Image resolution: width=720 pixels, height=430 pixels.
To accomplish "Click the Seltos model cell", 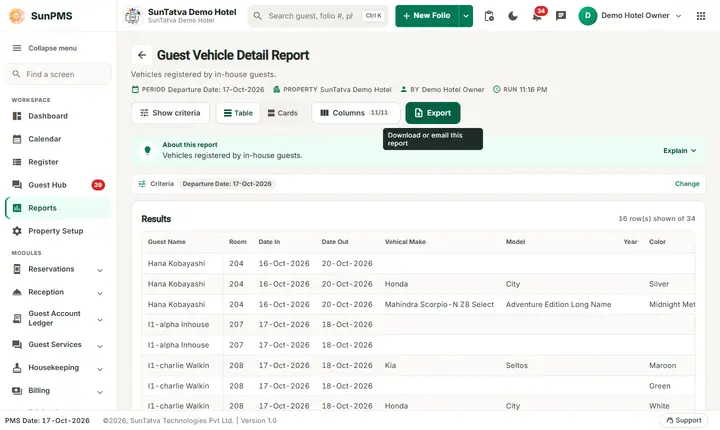I will pyautogui.click(x=517, y=366).
